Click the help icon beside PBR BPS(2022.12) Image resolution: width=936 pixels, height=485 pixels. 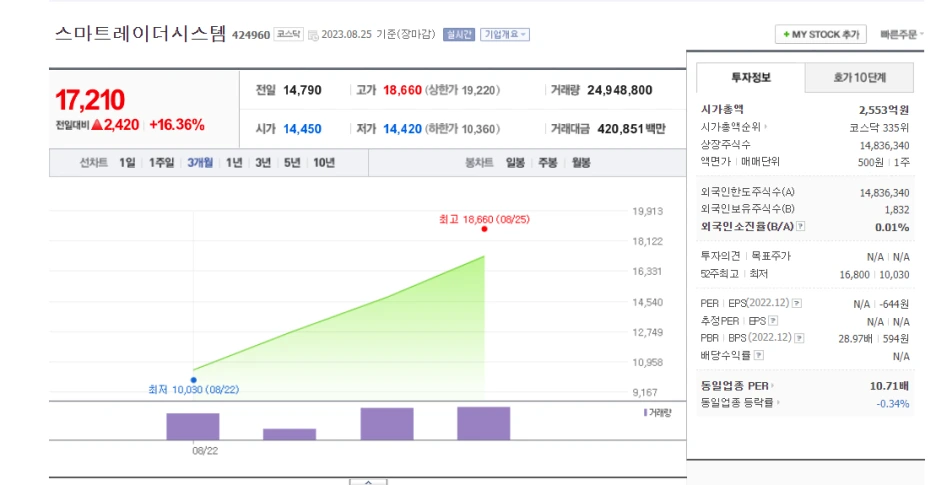click(799, 338)
